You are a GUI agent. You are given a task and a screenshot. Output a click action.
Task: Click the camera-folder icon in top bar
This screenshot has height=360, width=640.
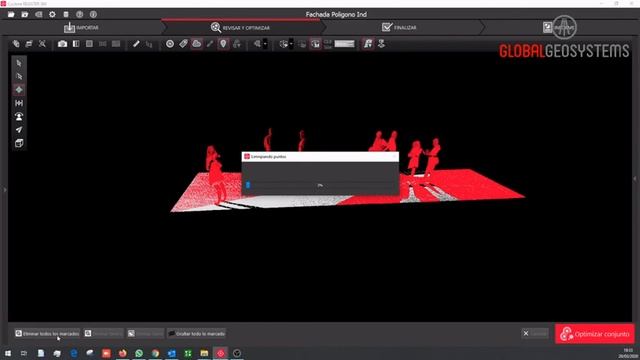point(25,14)
